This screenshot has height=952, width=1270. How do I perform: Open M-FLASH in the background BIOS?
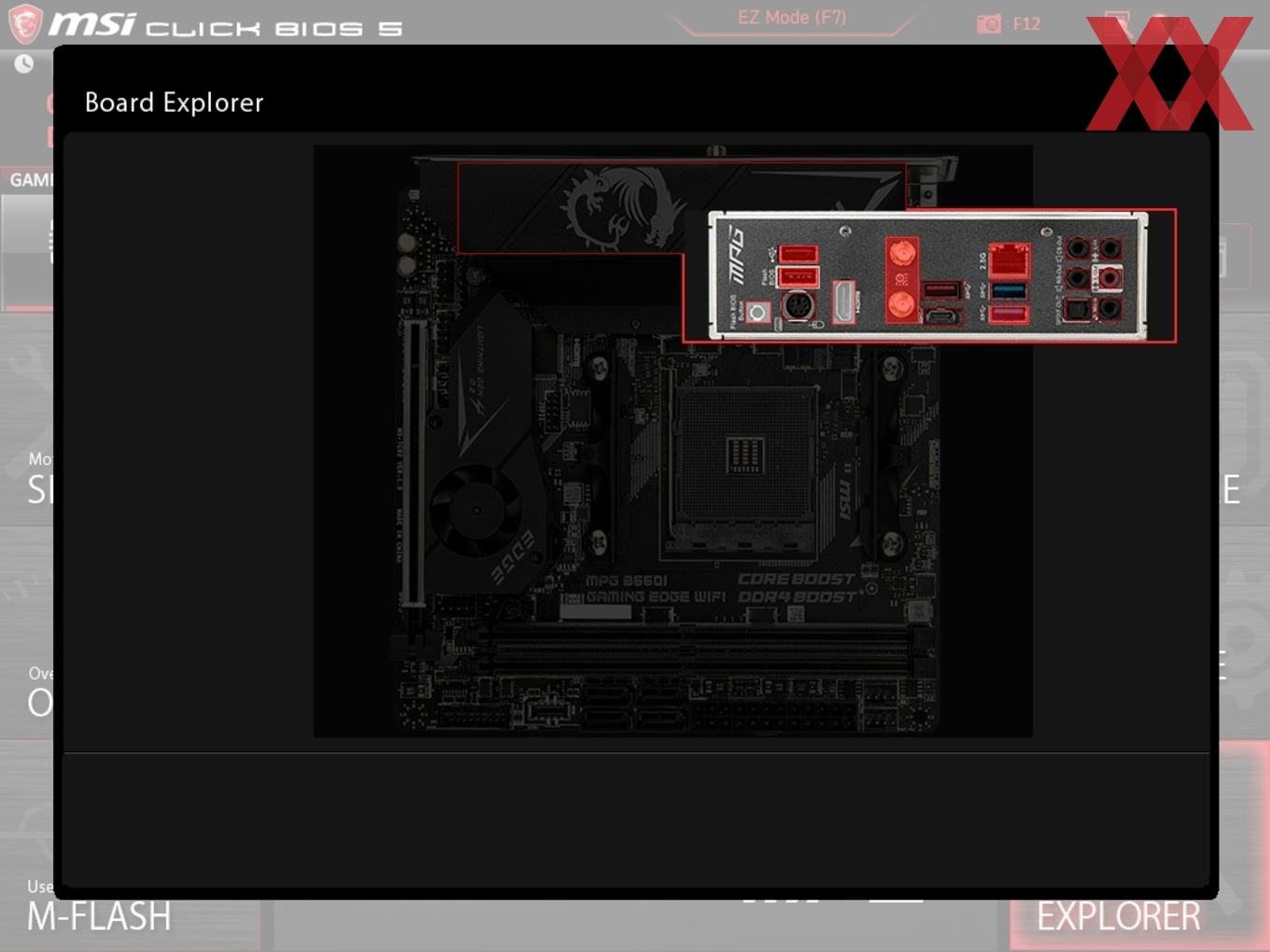click(99, 917)
